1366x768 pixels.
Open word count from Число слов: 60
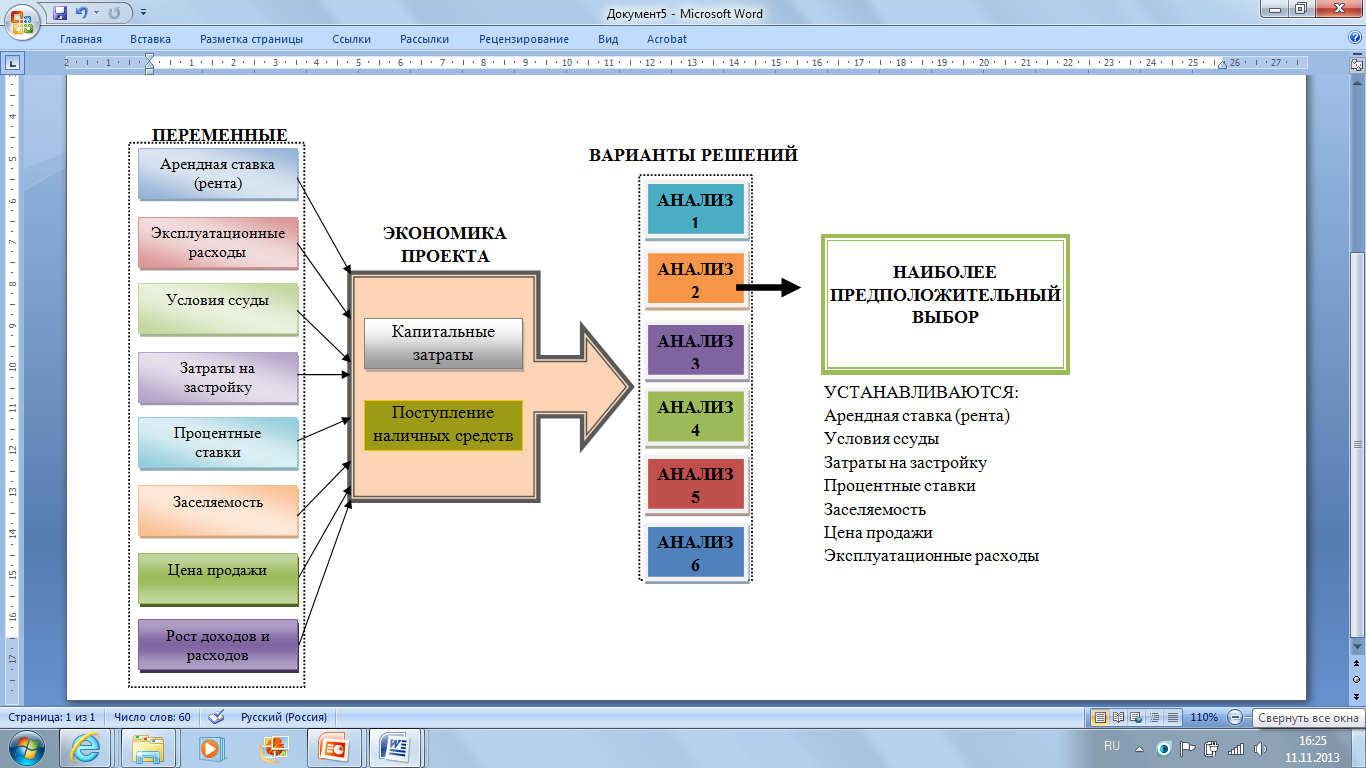152,717
